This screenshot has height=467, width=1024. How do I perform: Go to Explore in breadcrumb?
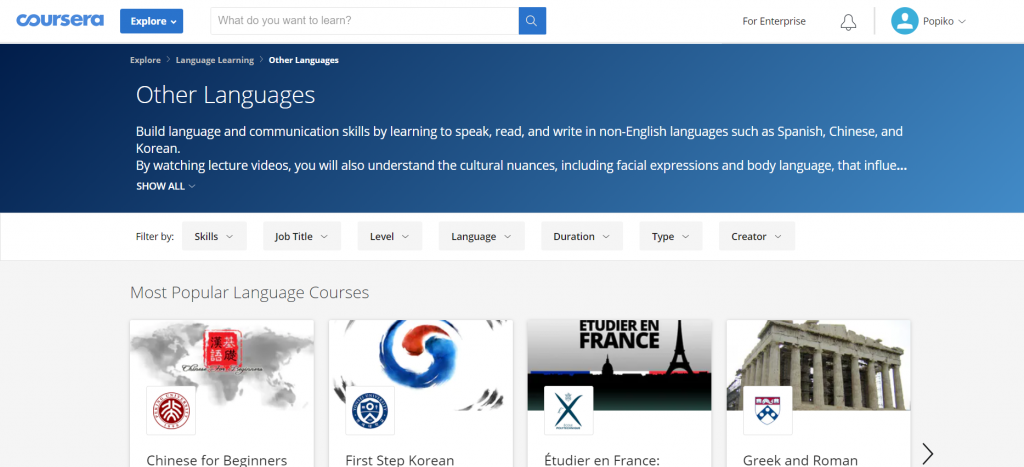tap(145, 60)
